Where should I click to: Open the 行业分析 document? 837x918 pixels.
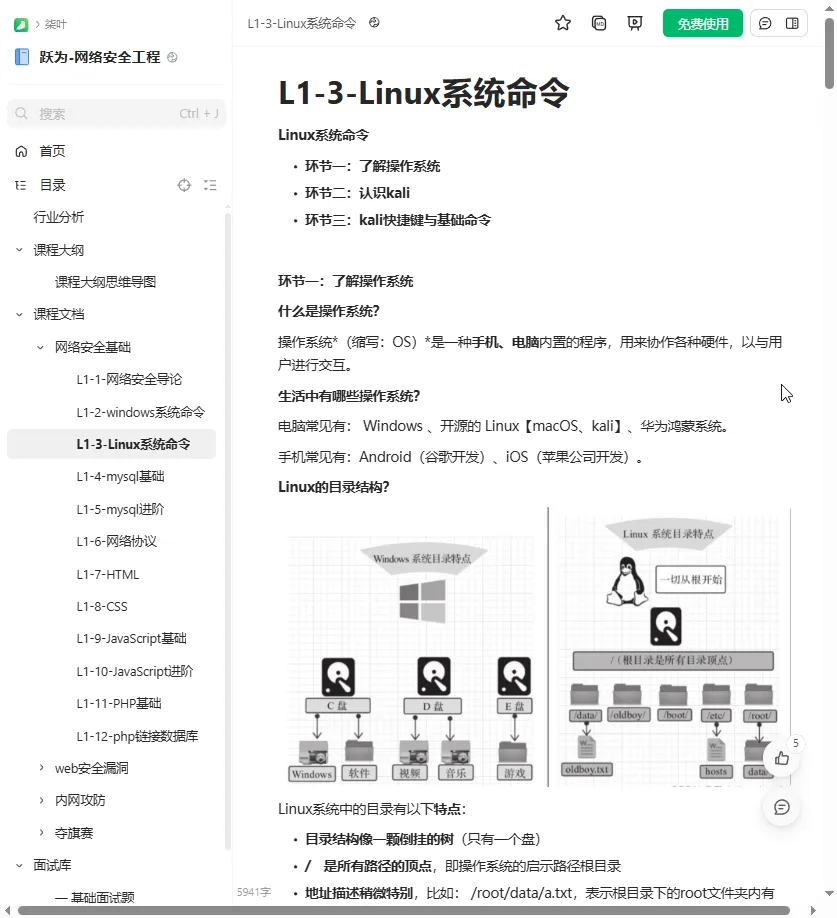(x=59, y=217)
